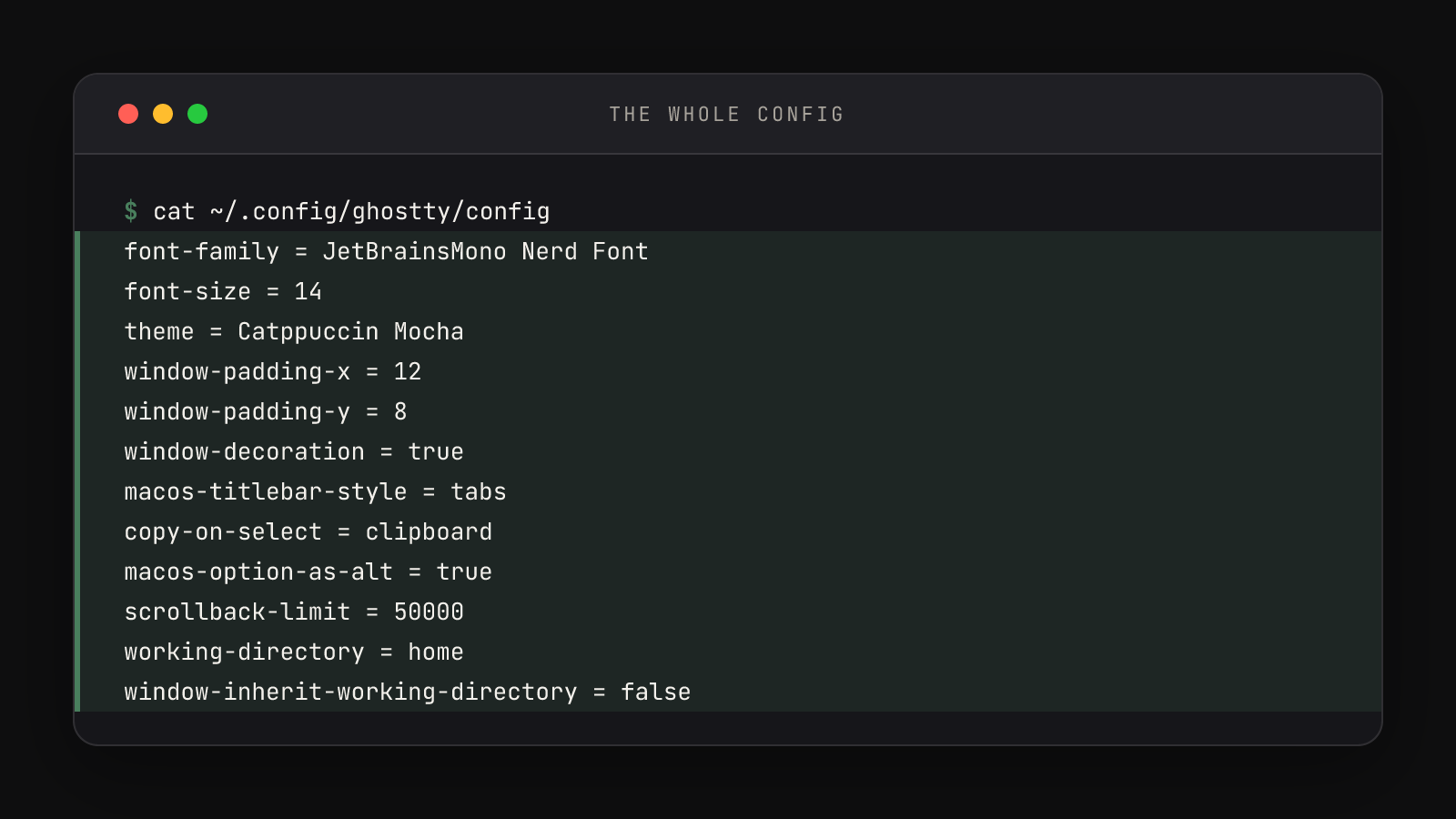Click the 'THE WHOLE CONFIG' window title

(x=727, y=115)
